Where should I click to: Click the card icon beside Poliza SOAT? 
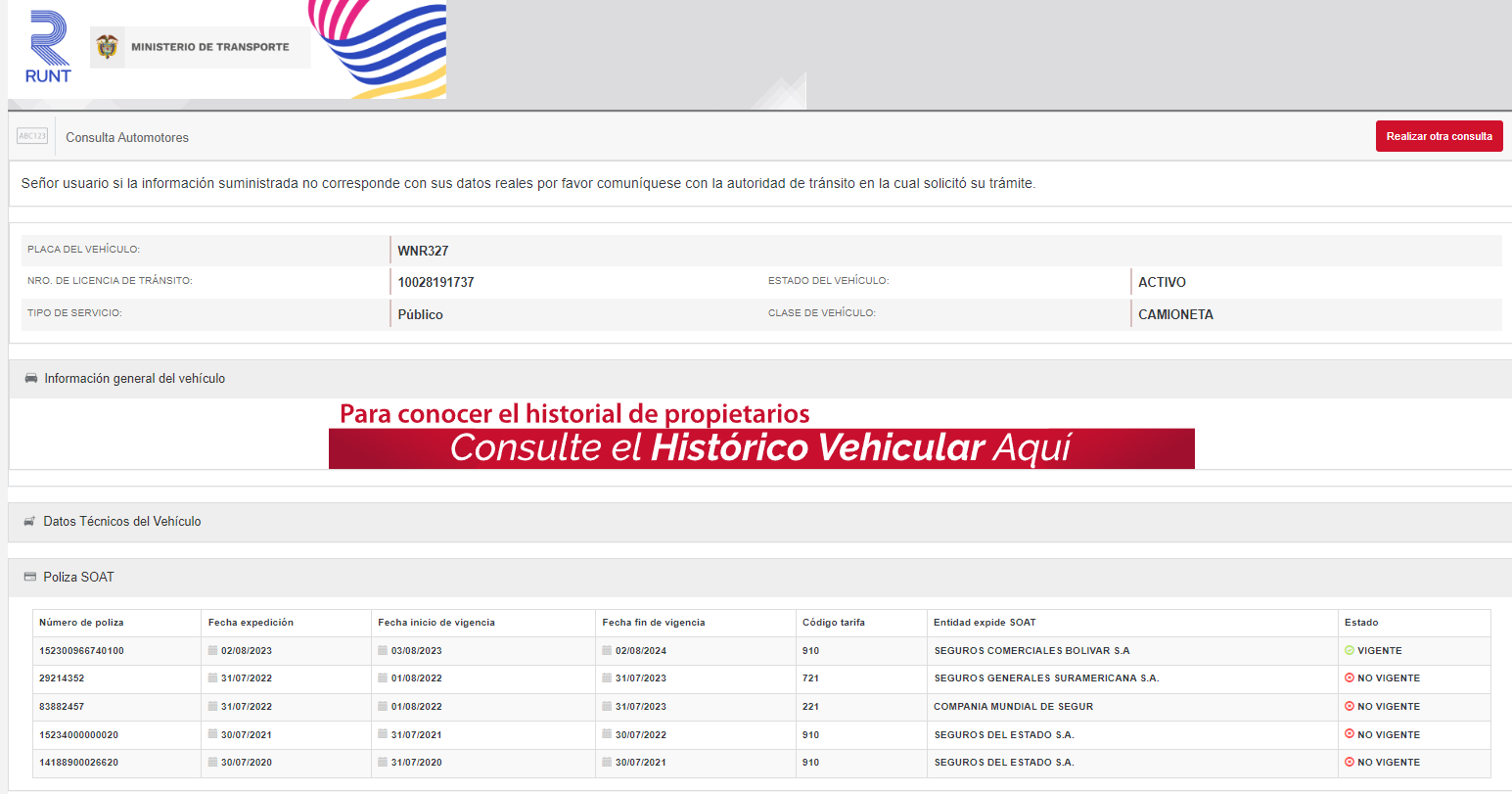(30, 578)
